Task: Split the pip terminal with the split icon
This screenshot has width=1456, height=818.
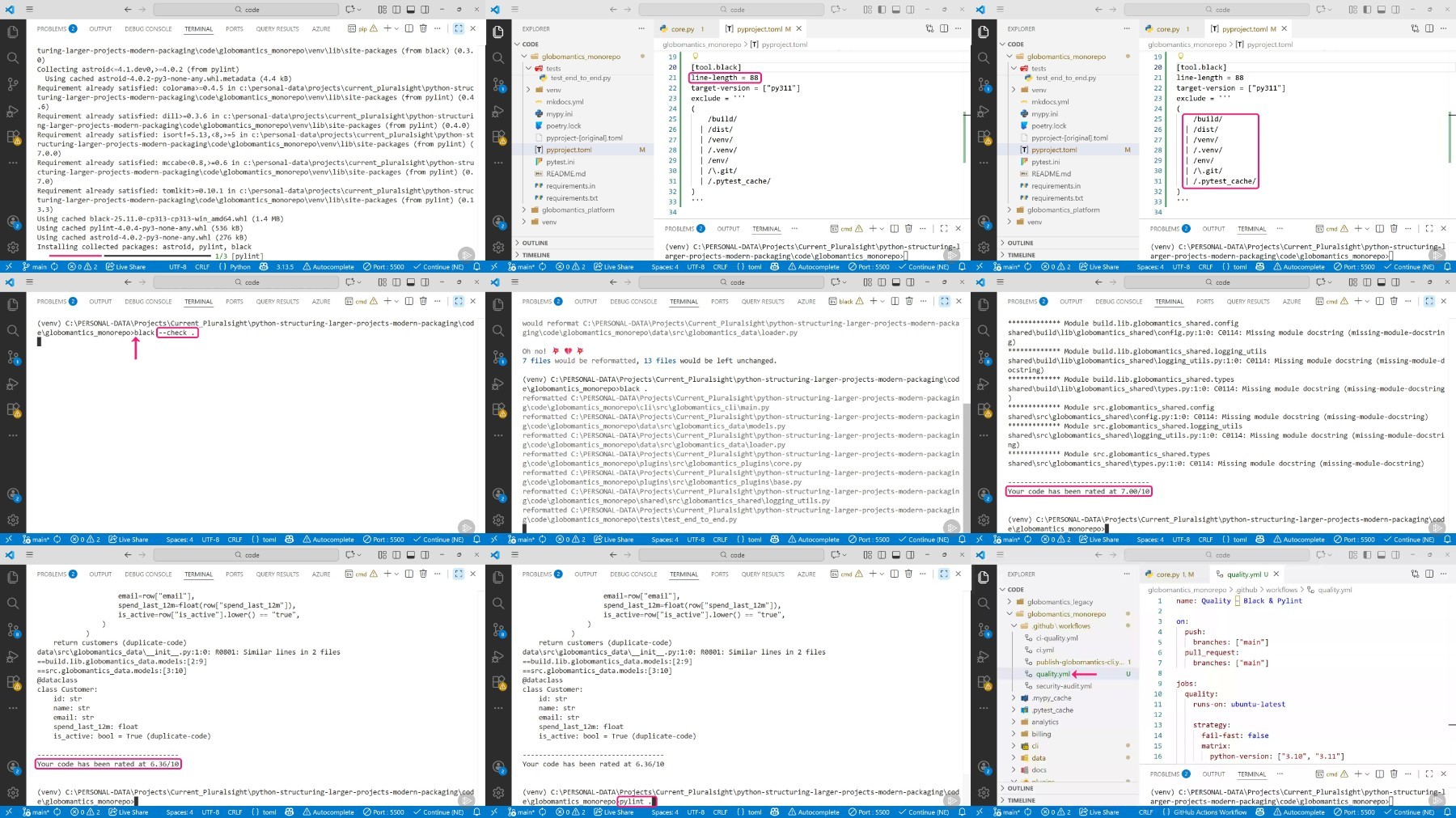Action: (x=408, y=28)
